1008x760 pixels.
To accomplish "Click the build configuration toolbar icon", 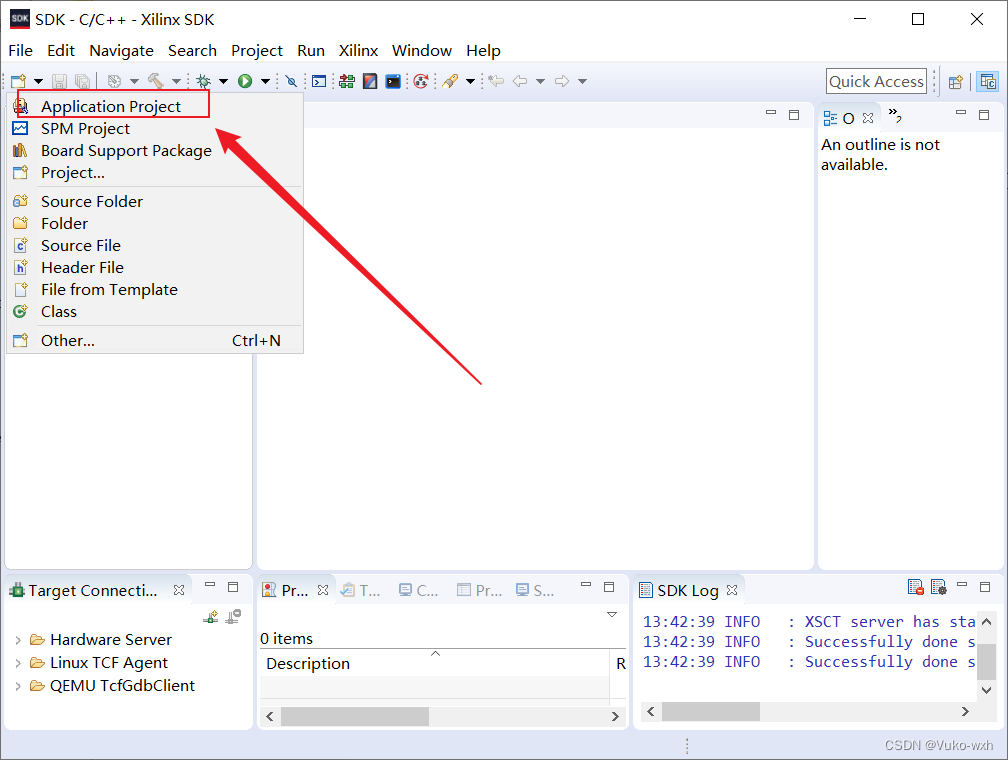I will 114,81.
